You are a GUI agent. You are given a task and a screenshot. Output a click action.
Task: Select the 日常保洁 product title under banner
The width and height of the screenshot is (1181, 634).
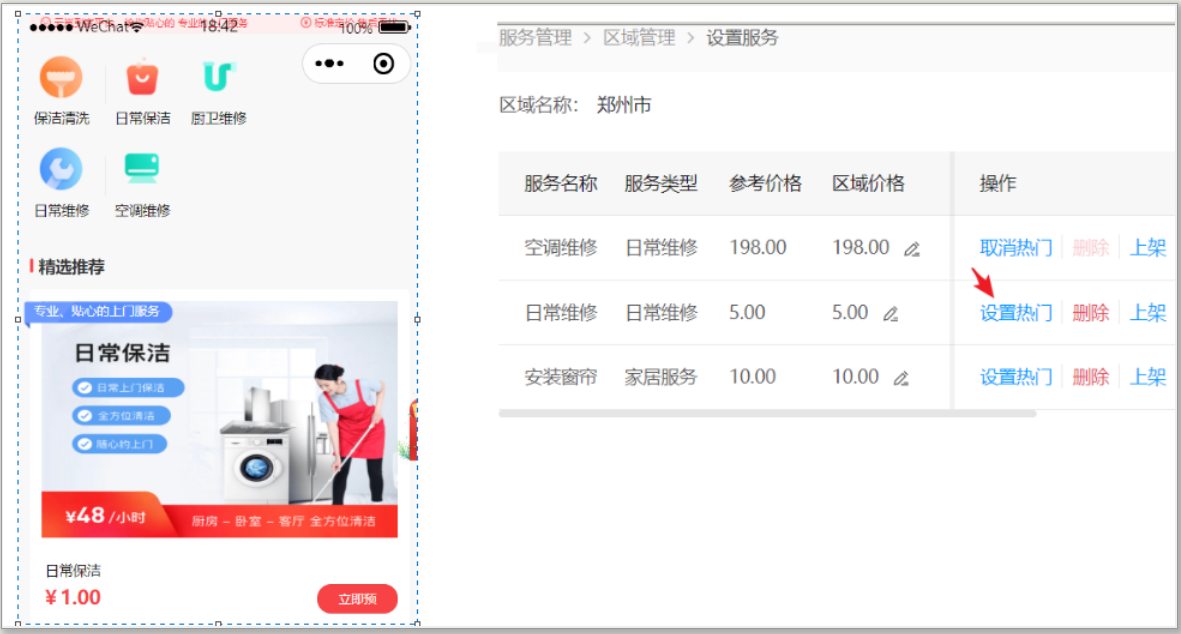[x=73, y=571]
